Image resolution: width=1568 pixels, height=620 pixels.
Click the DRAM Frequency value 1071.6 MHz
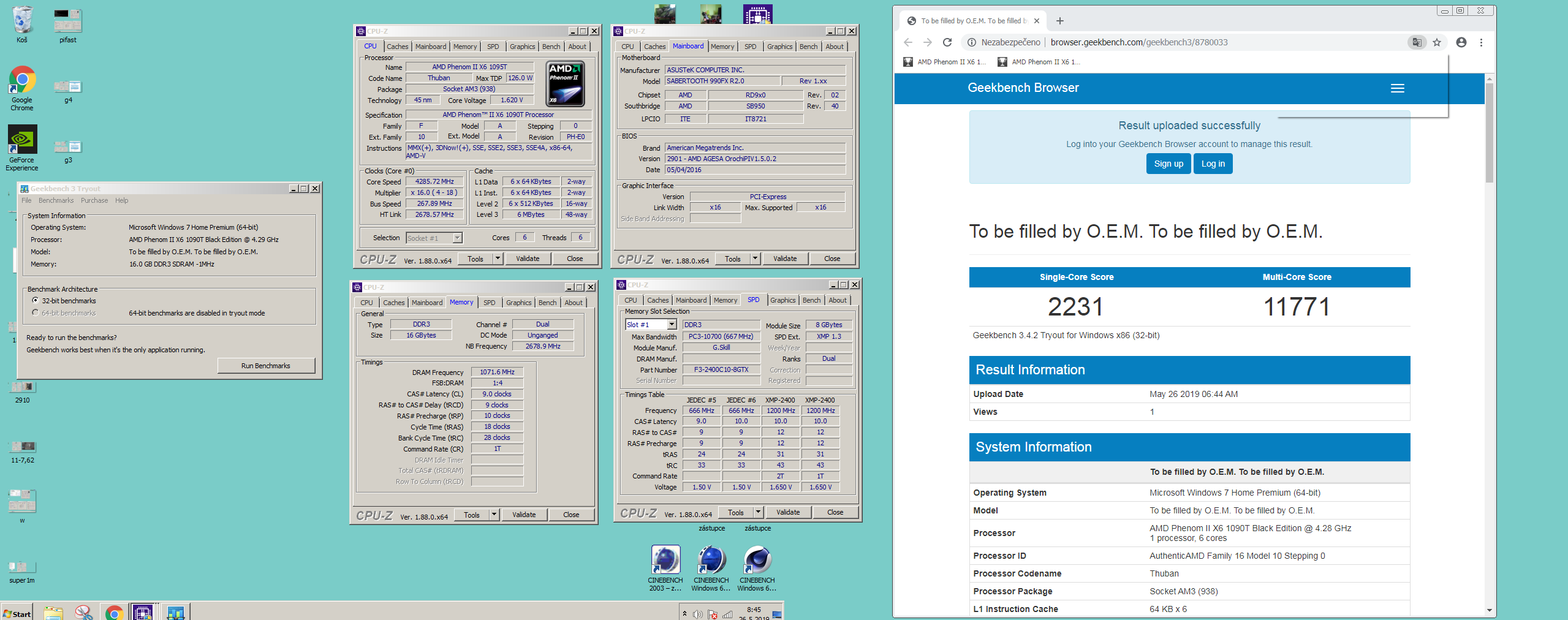point(497,372)
